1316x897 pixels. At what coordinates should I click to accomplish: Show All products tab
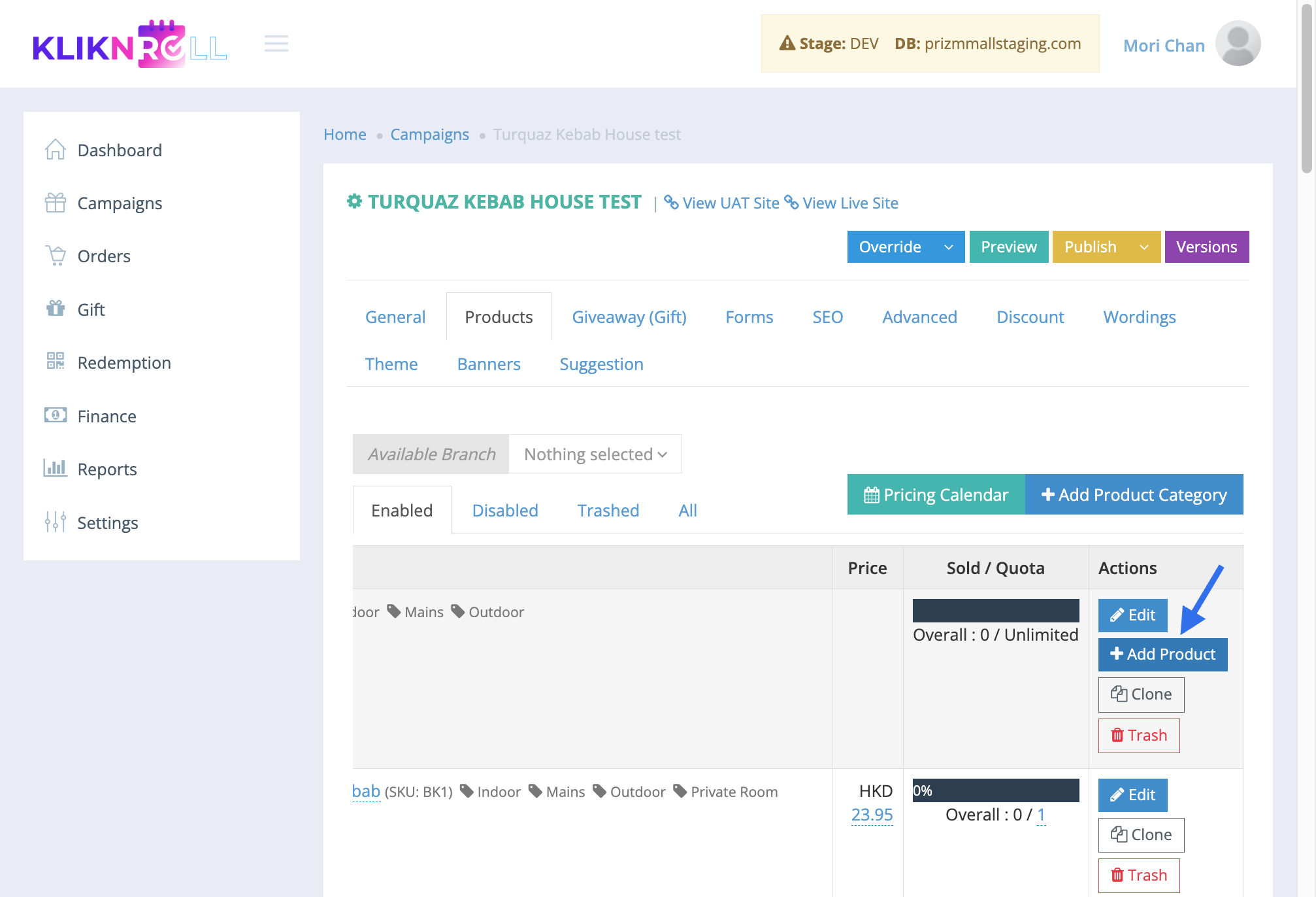pos(687,511)
